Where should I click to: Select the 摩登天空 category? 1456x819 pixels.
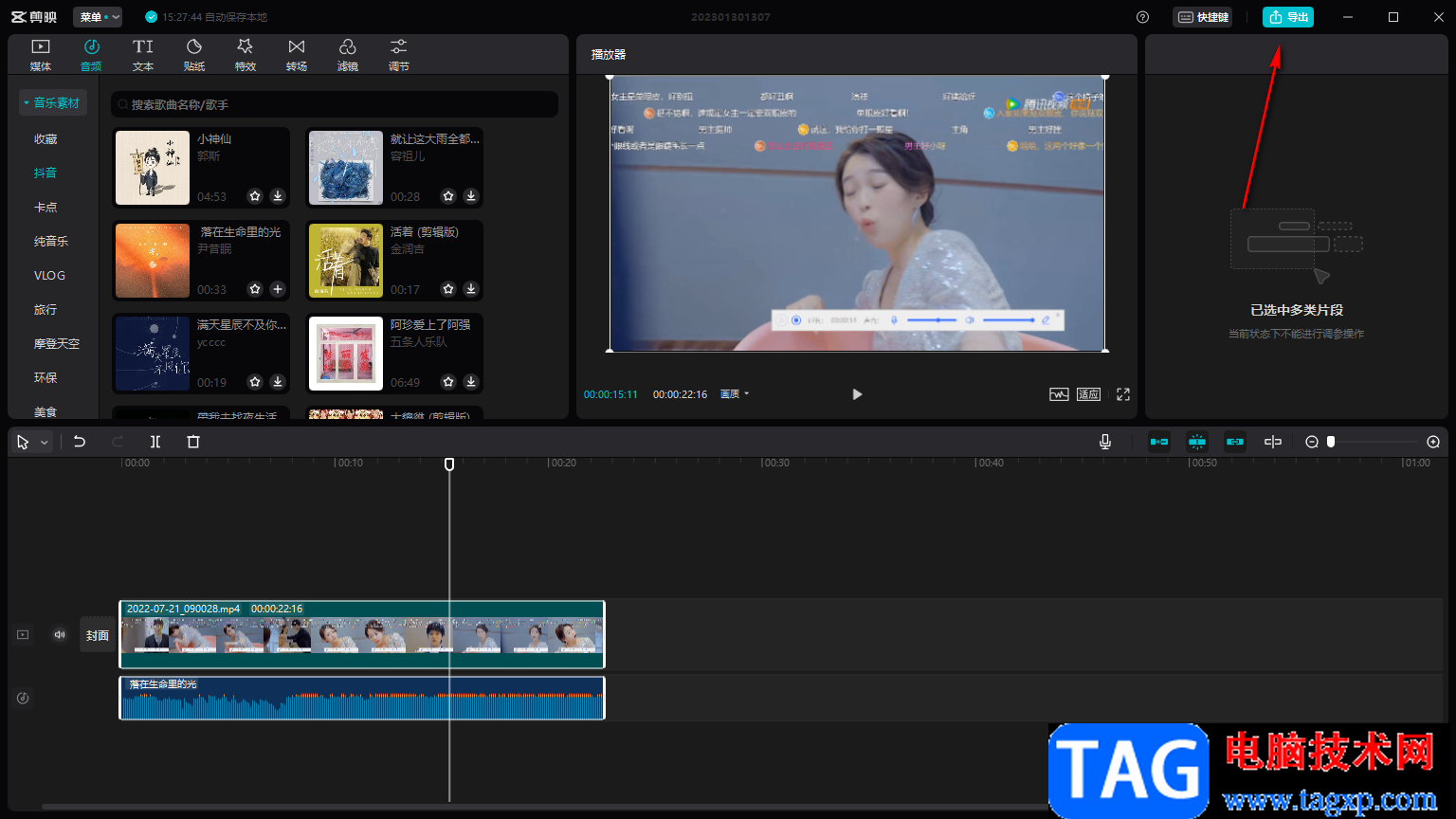pos(57,343)
